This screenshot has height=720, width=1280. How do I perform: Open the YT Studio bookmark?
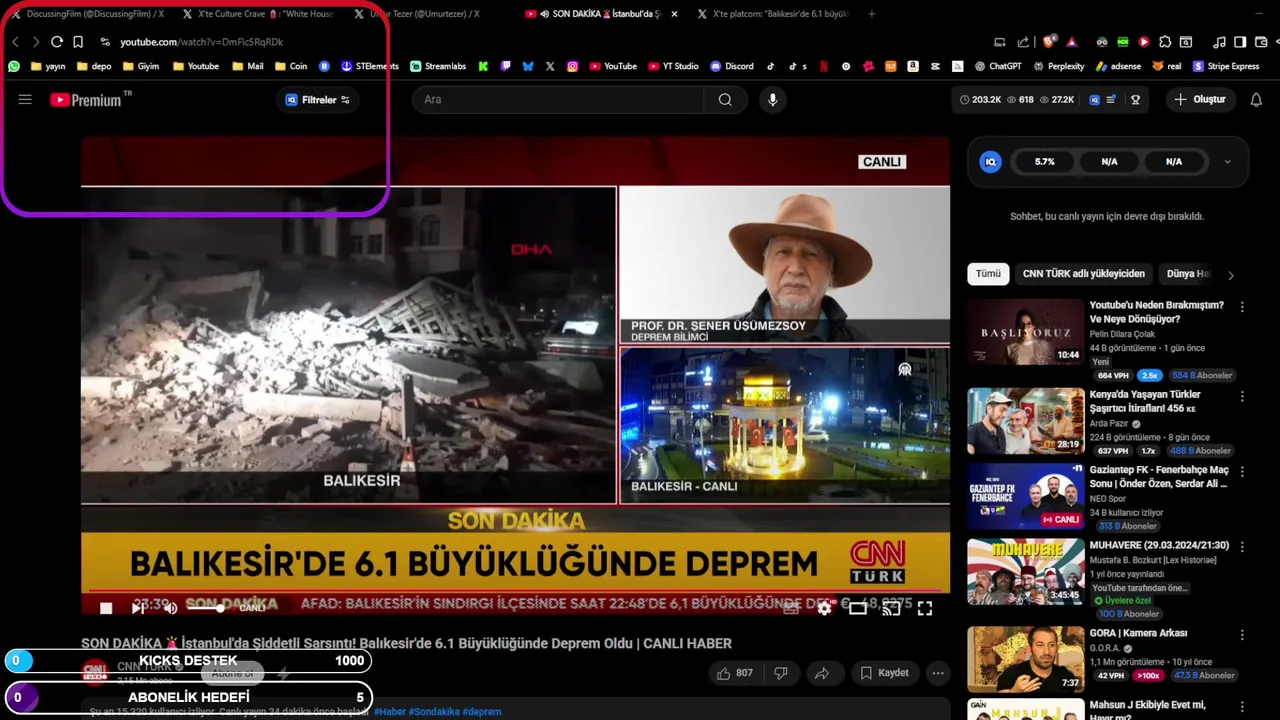tap(674, 66)
